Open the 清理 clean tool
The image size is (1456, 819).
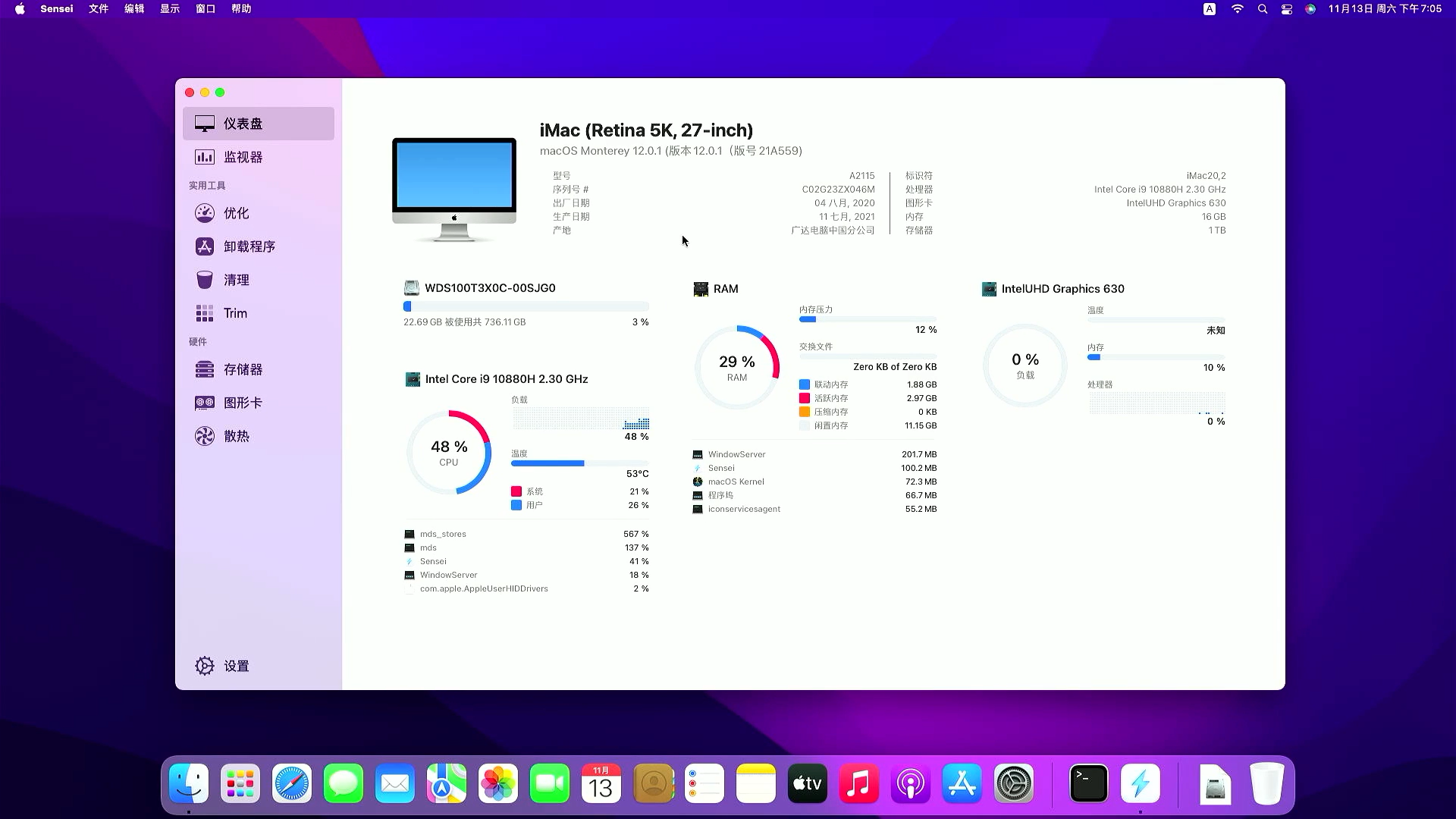point(236,280)
